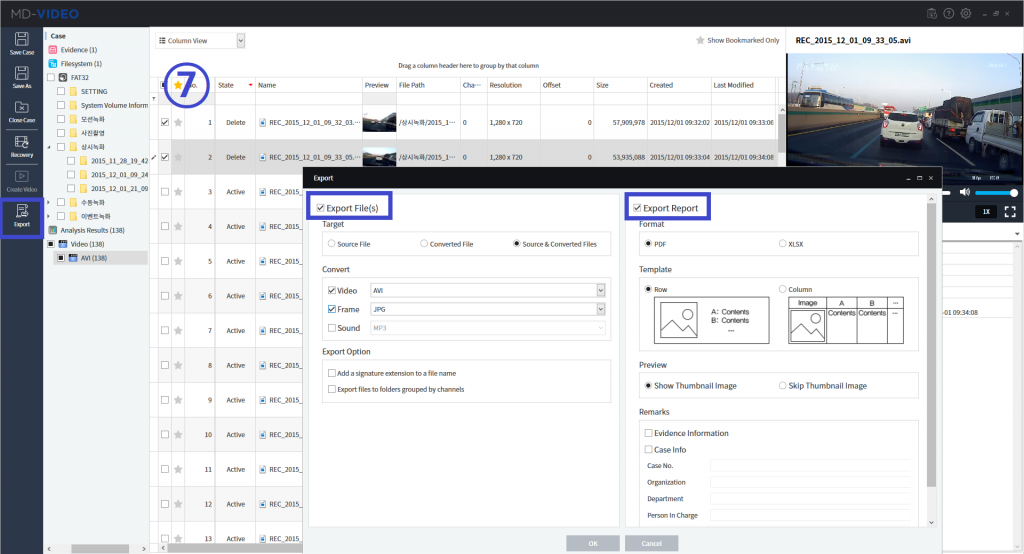Select Filesystem (1) tree node

click(x=81, y=63)
